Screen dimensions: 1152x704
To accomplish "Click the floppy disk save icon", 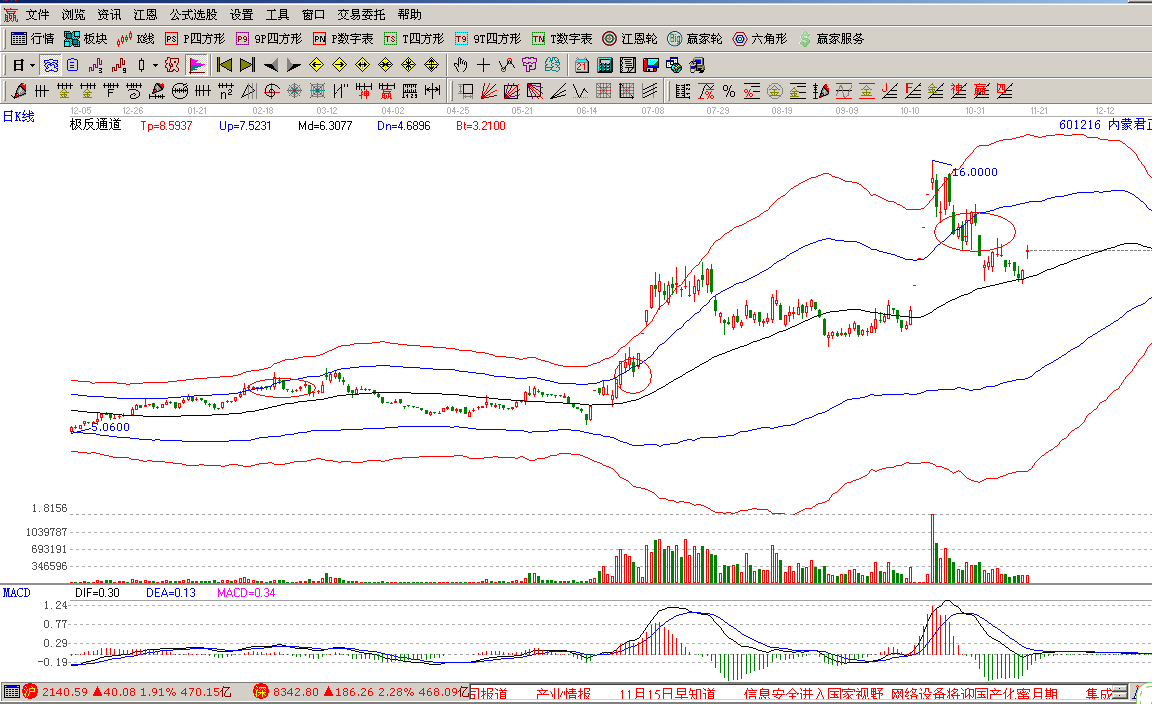I will tap(651, 65).
